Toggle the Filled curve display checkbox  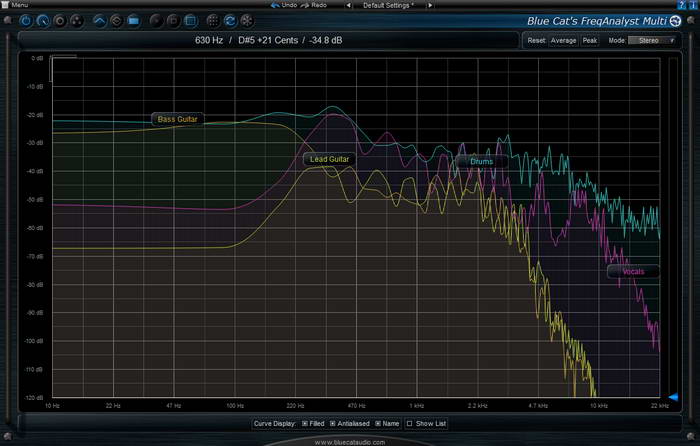coord(304,424)
